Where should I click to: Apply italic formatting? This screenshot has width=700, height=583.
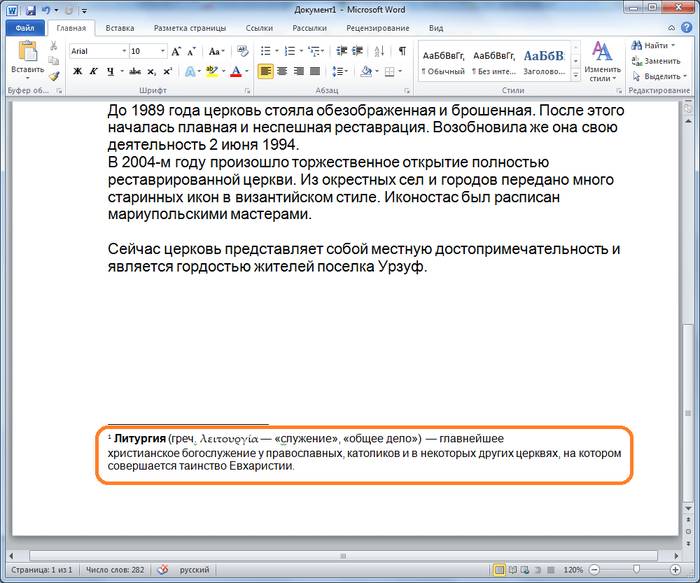pyautogui.click(x=92, y=71)
